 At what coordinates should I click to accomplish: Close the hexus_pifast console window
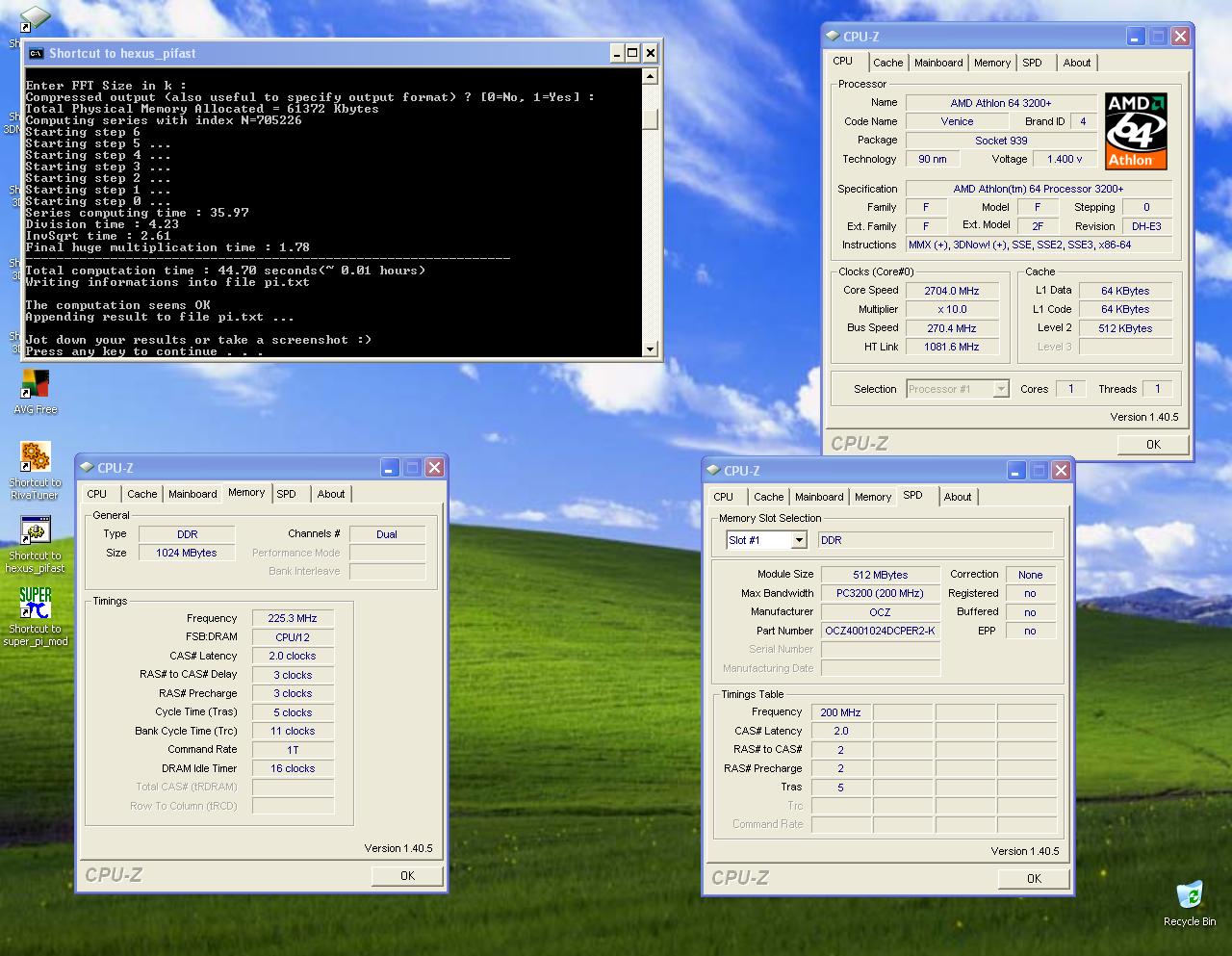tap(651, 54)
